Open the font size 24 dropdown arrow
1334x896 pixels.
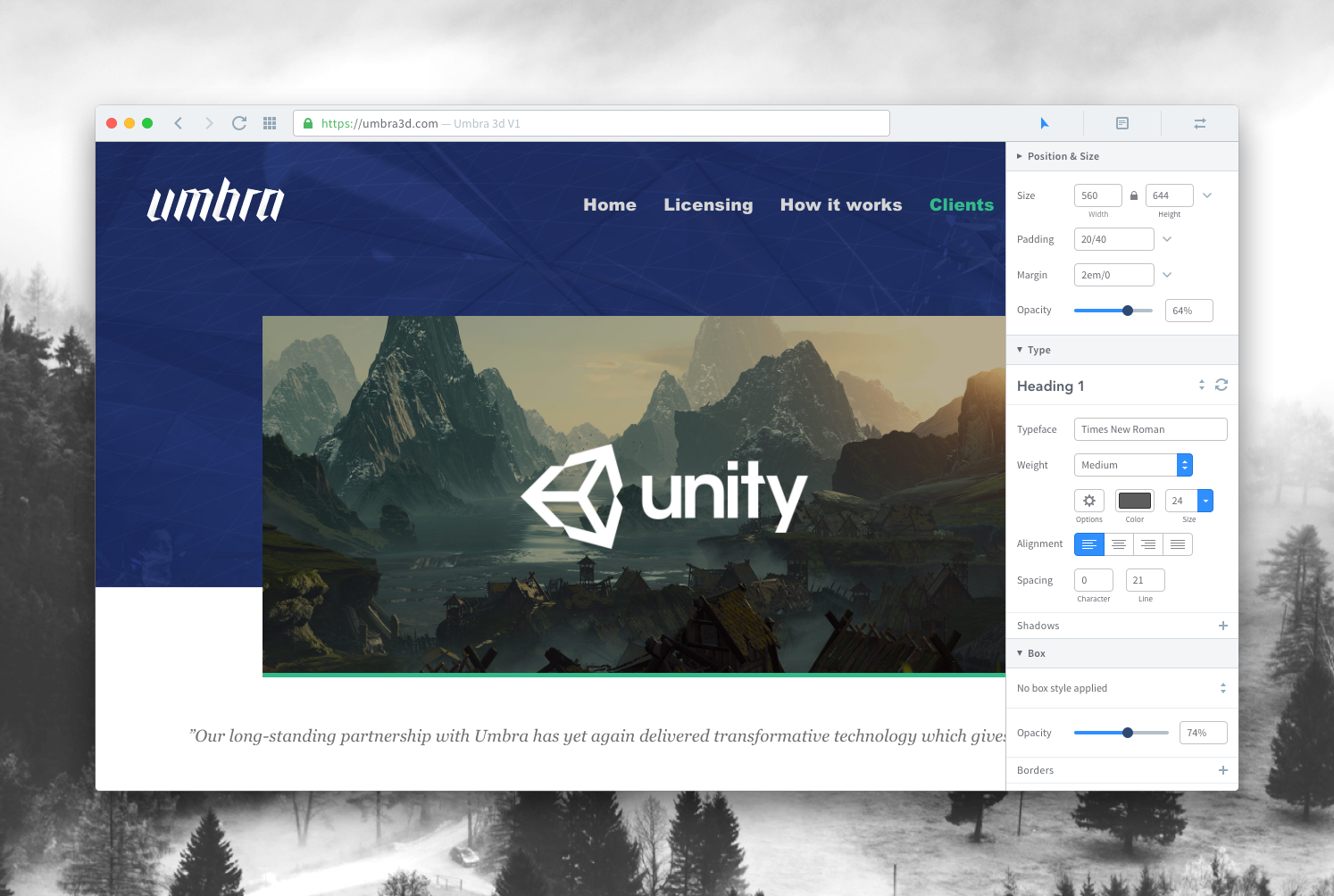click(1205, 501)
